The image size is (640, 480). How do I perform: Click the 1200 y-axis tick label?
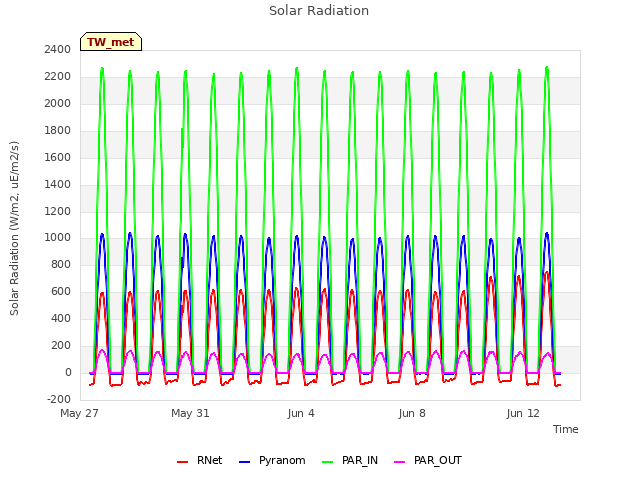coord(58,211)
